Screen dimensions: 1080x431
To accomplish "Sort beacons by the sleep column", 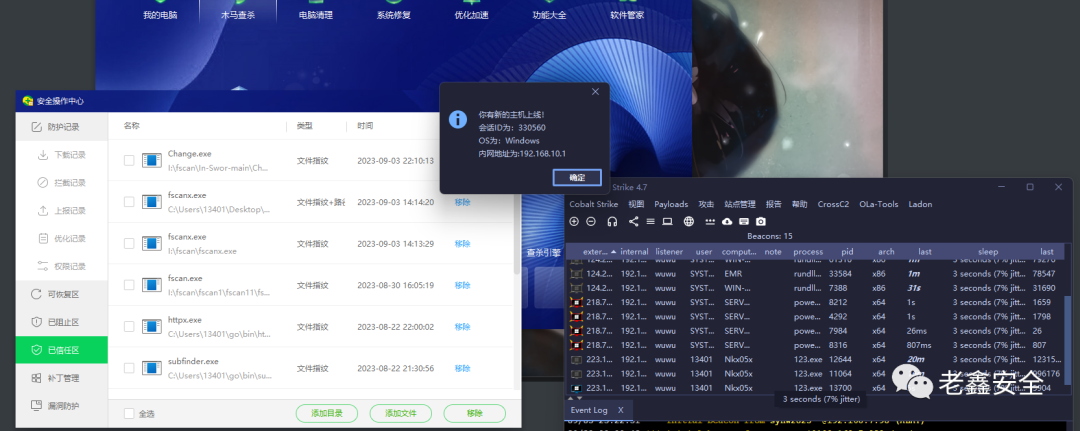I will point(988,251).
